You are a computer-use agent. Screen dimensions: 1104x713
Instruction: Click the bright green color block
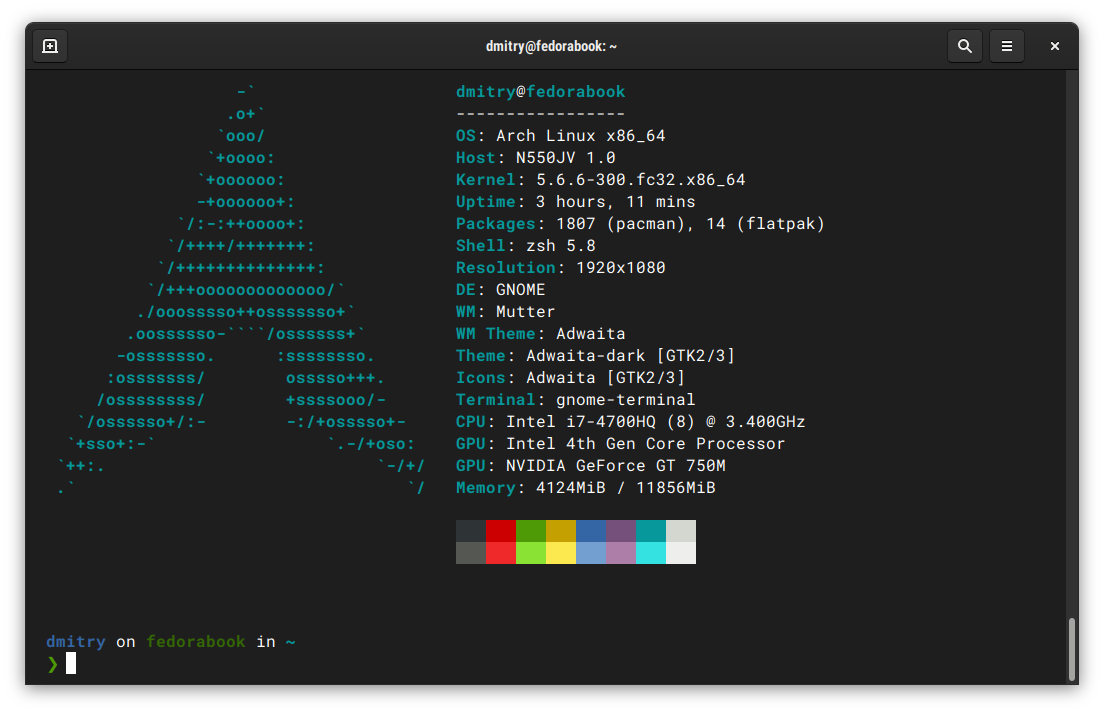531,553
